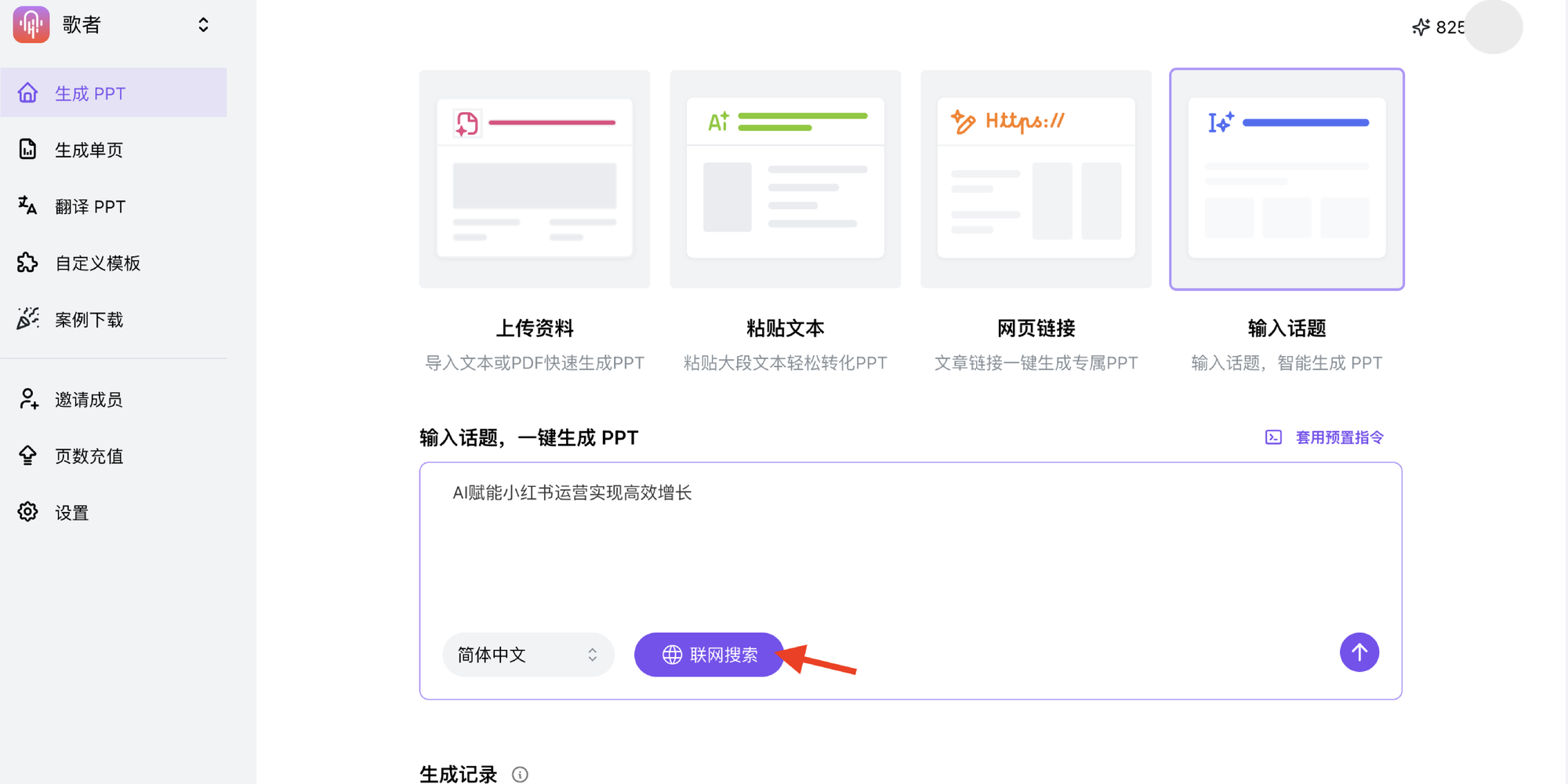The width and height of the screenshot is (1568, 784).
Task: Open 生成 PPT from the sidebar
Action: pyautogui.click(x=114, y=93)
